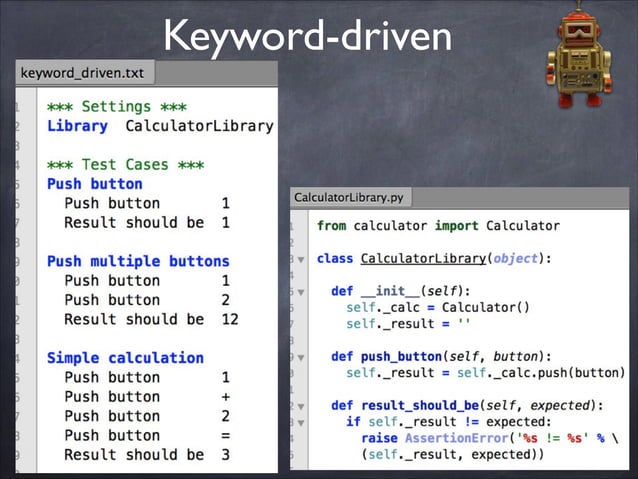Screen dimensions: 638x479
Task: Select the CalculatorLibrary.py tab
Action: click(x=351, y=198)
